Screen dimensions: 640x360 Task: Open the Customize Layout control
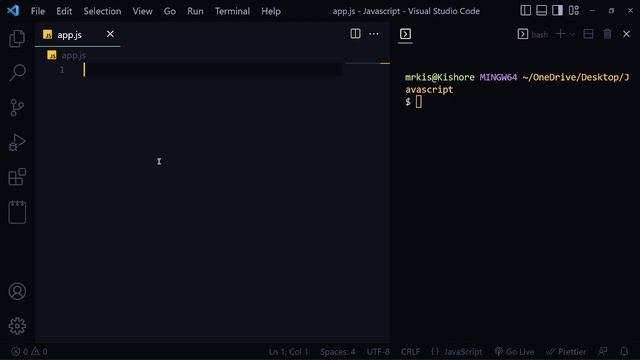coord(574,10)
